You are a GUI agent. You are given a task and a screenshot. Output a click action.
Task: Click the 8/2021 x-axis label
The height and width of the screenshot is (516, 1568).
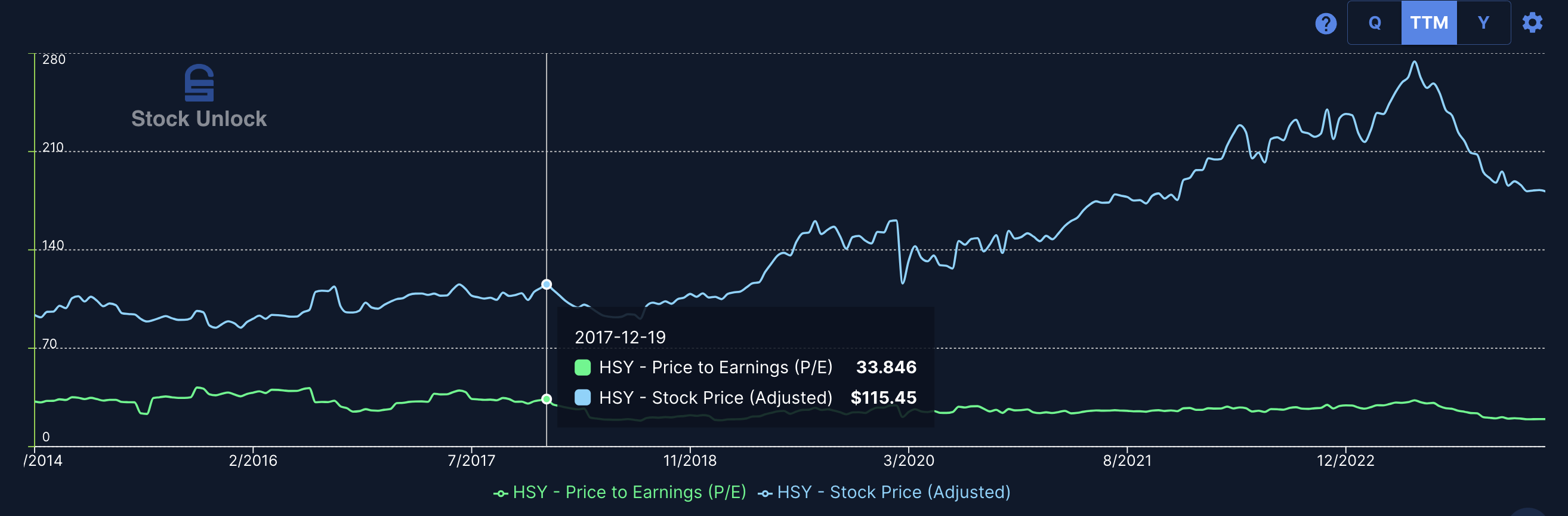point(1126,460)
